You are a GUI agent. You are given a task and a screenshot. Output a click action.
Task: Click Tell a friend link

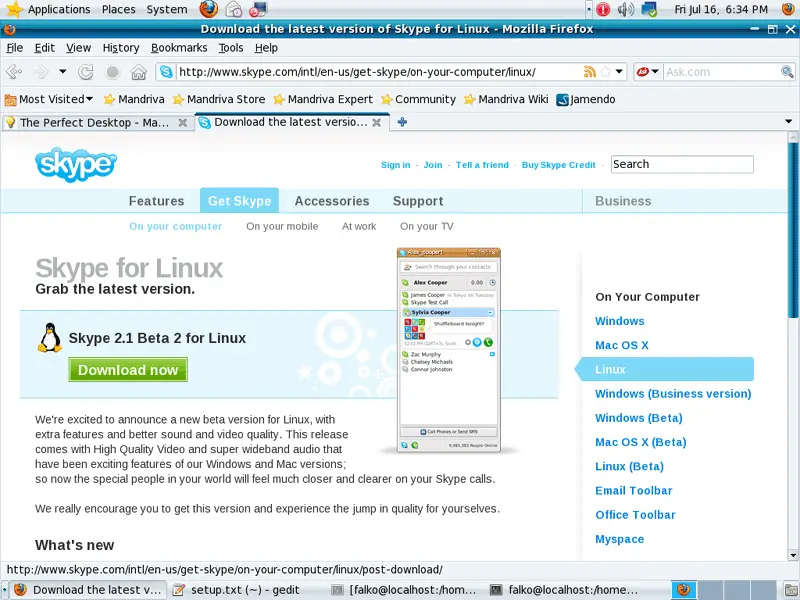pyautogui.click(x=482, y=165)
